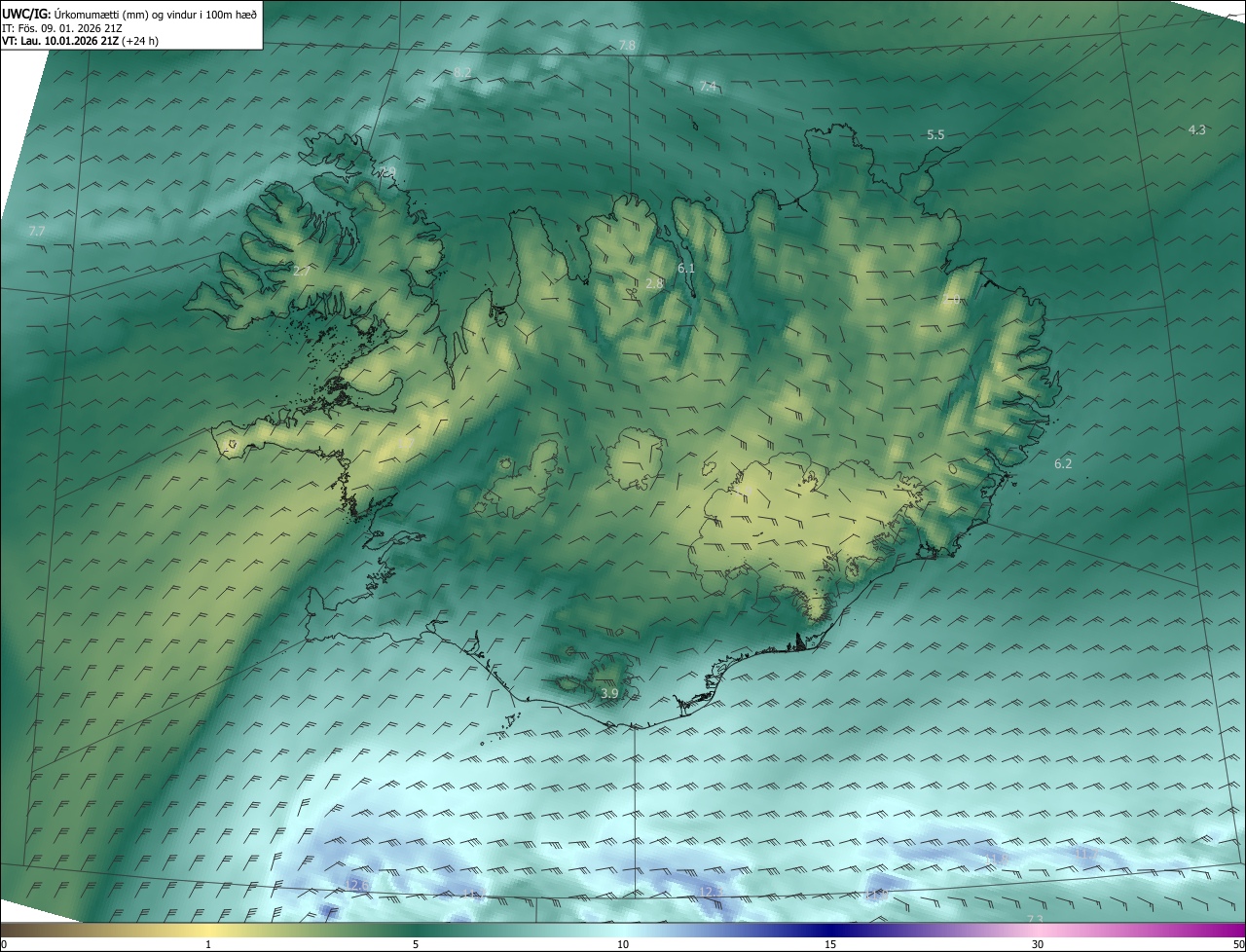Click the 8.2 value label on the map
Viewport: 1246px width, 952px height.
pos(462,73)
